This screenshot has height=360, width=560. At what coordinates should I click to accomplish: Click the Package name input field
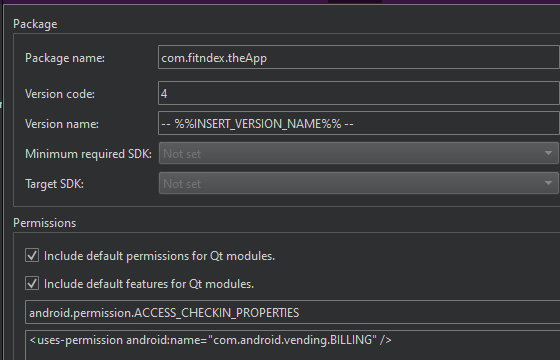pos(359,58)
